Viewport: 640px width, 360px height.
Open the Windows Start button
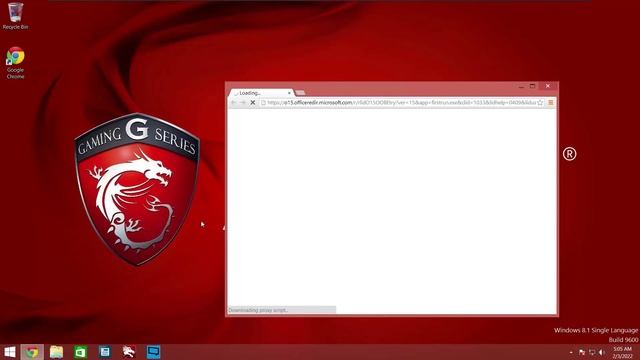click(10, 352)
